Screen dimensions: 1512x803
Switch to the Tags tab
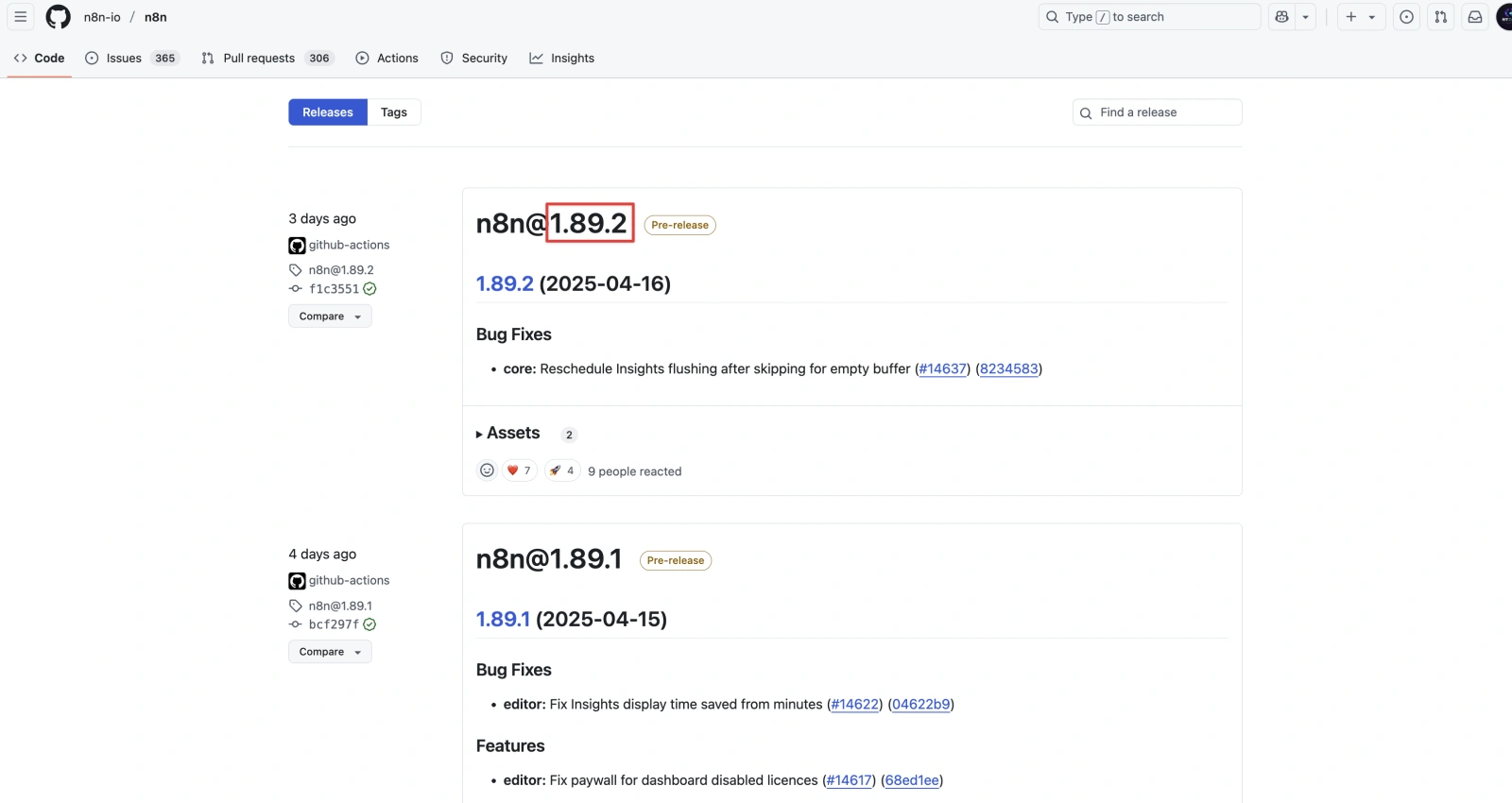[x=394, y=112]
